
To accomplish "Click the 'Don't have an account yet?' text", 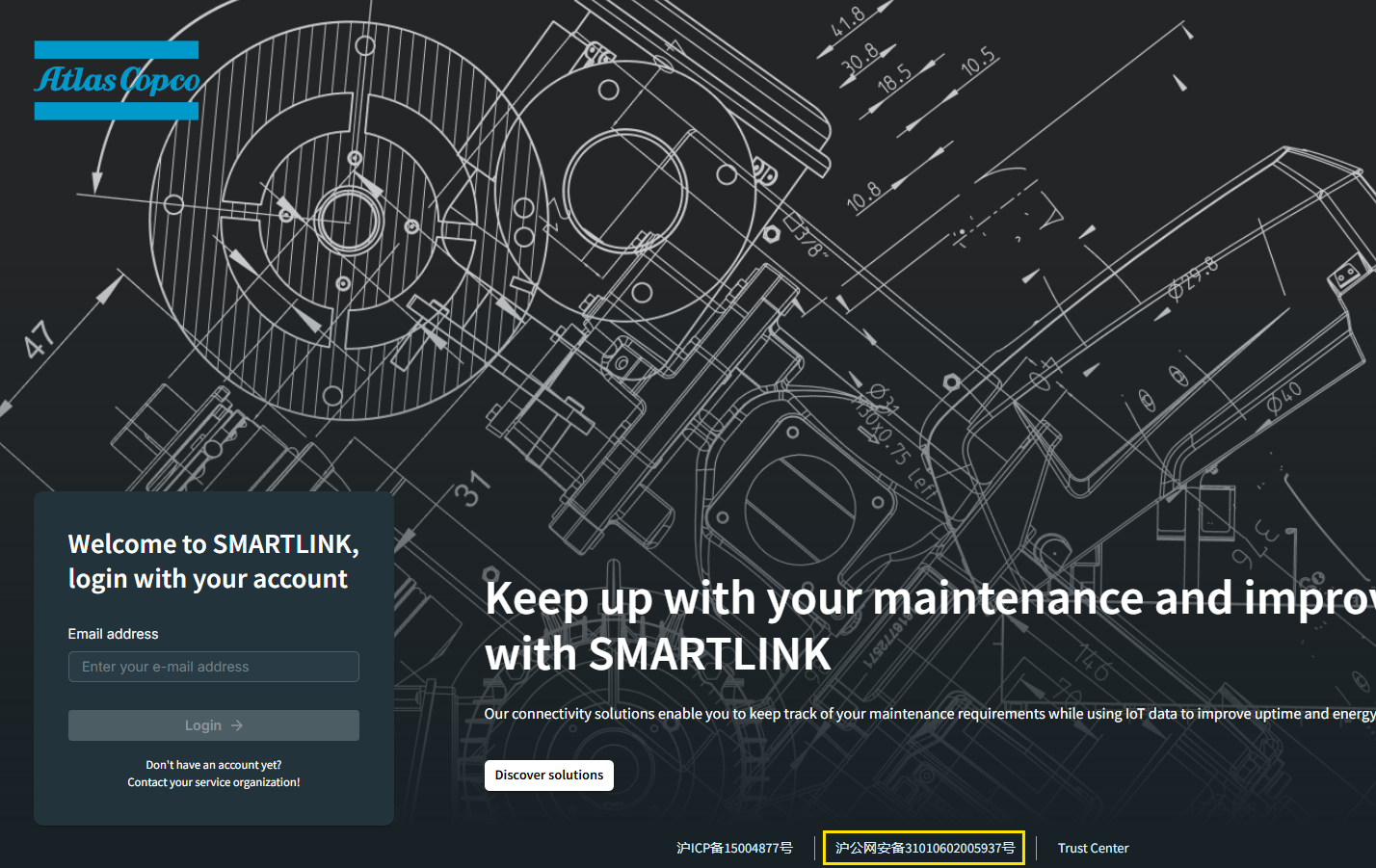I will click(214, 765).
